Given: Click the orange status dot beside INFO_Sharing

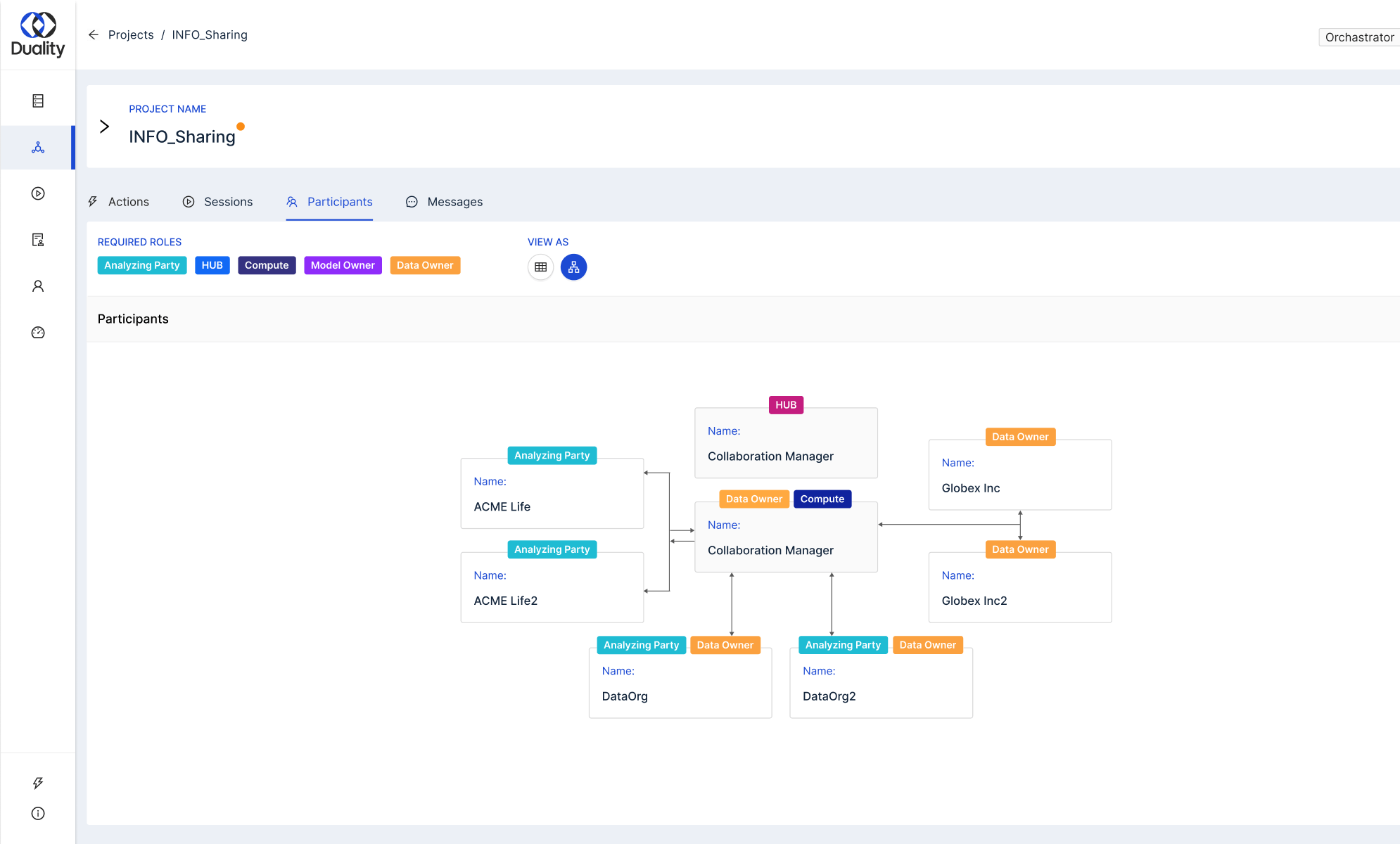Looking at the screenshot, I should click(241, 127).
